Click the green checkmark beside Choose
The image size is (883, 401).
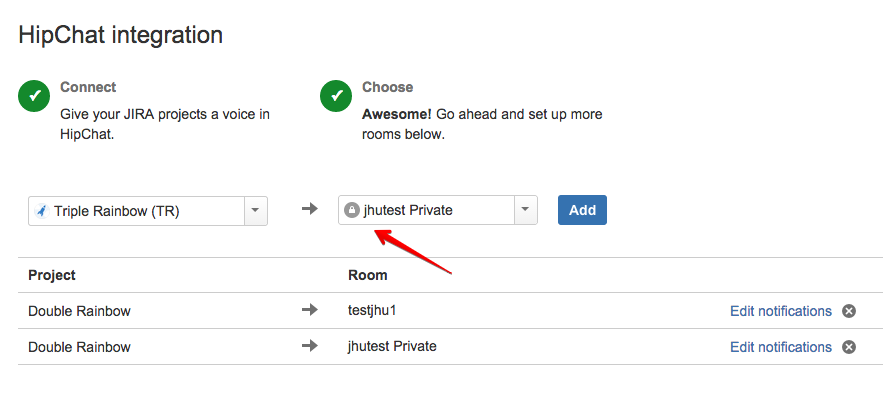336,96
